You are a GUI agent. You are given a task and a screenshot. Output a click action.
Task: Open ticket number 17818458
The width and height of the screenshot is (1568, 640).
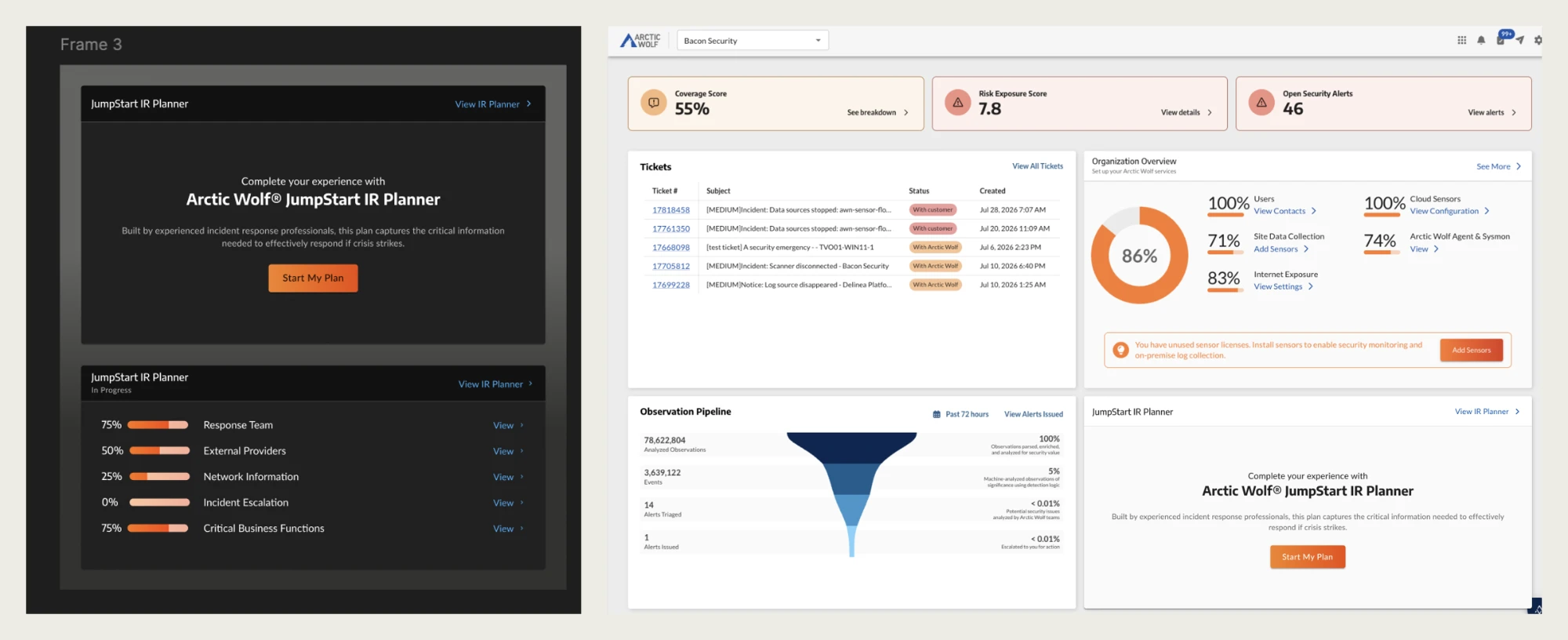pos(671,210)
